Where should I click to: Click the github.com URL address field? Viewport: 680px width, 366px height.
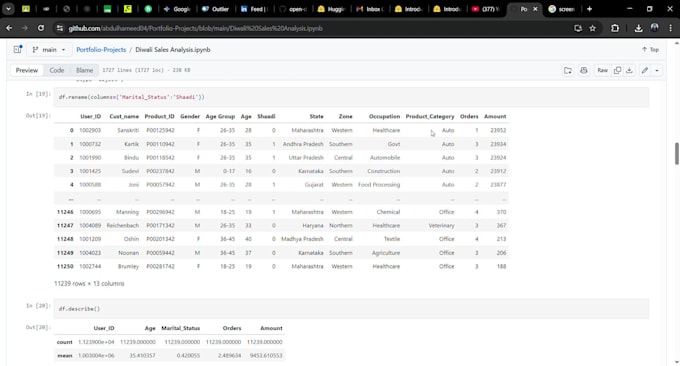(x=195, y=28)
